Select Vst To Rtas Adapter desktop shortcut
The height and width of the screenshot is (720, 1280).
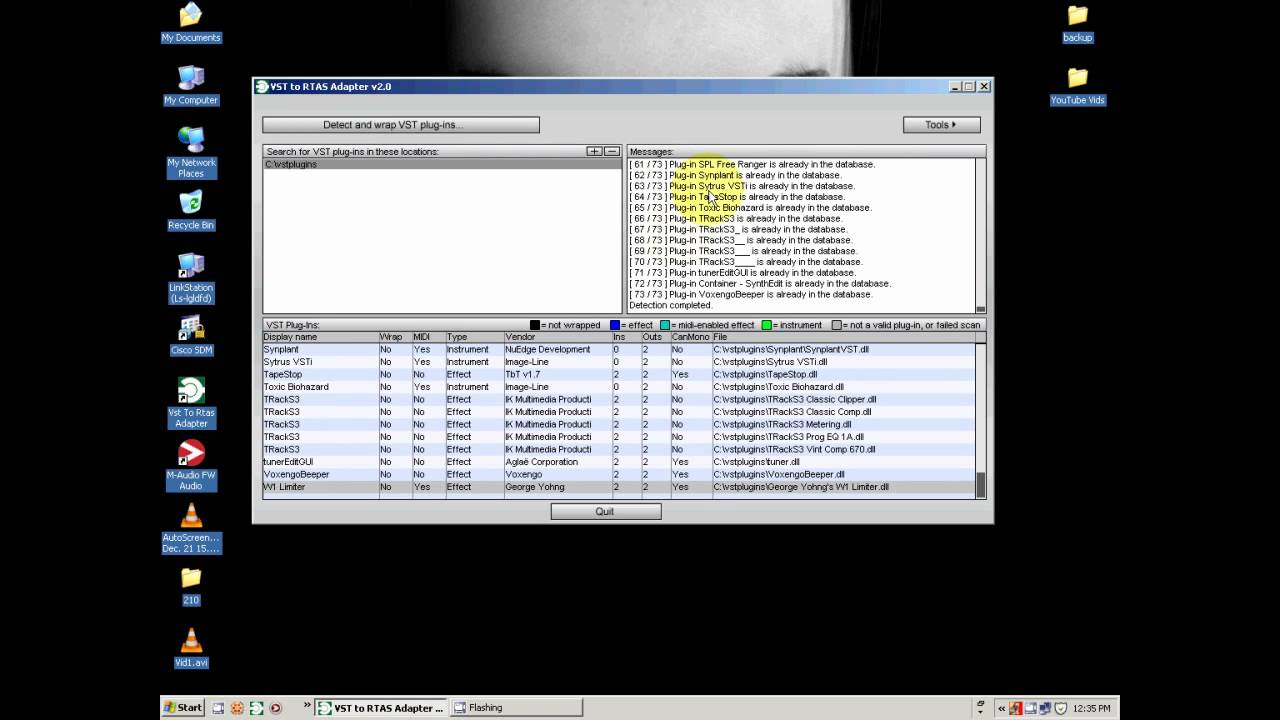coord(191,402)
